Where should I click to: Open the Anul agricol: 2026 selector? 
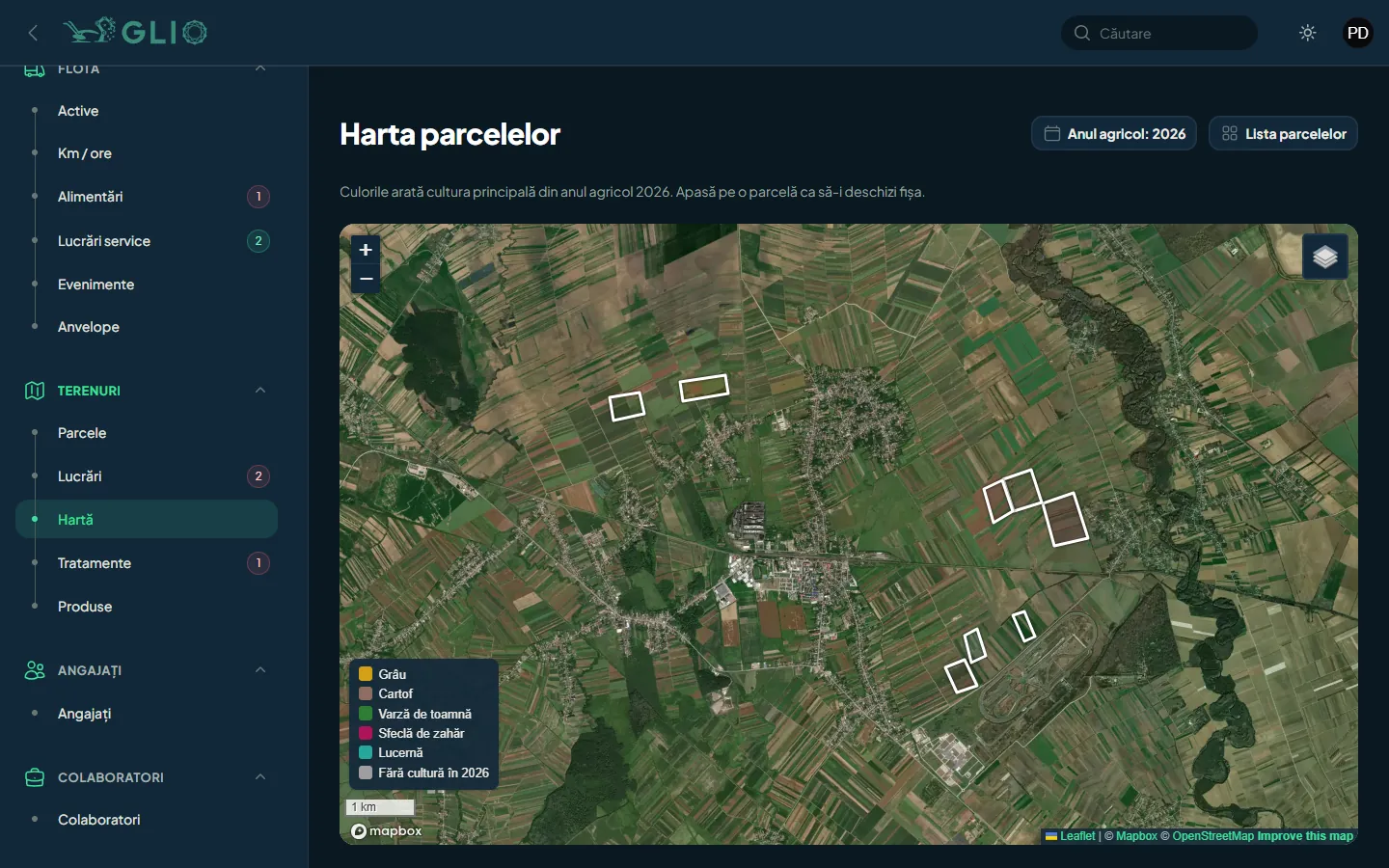tap(1114, 133)
